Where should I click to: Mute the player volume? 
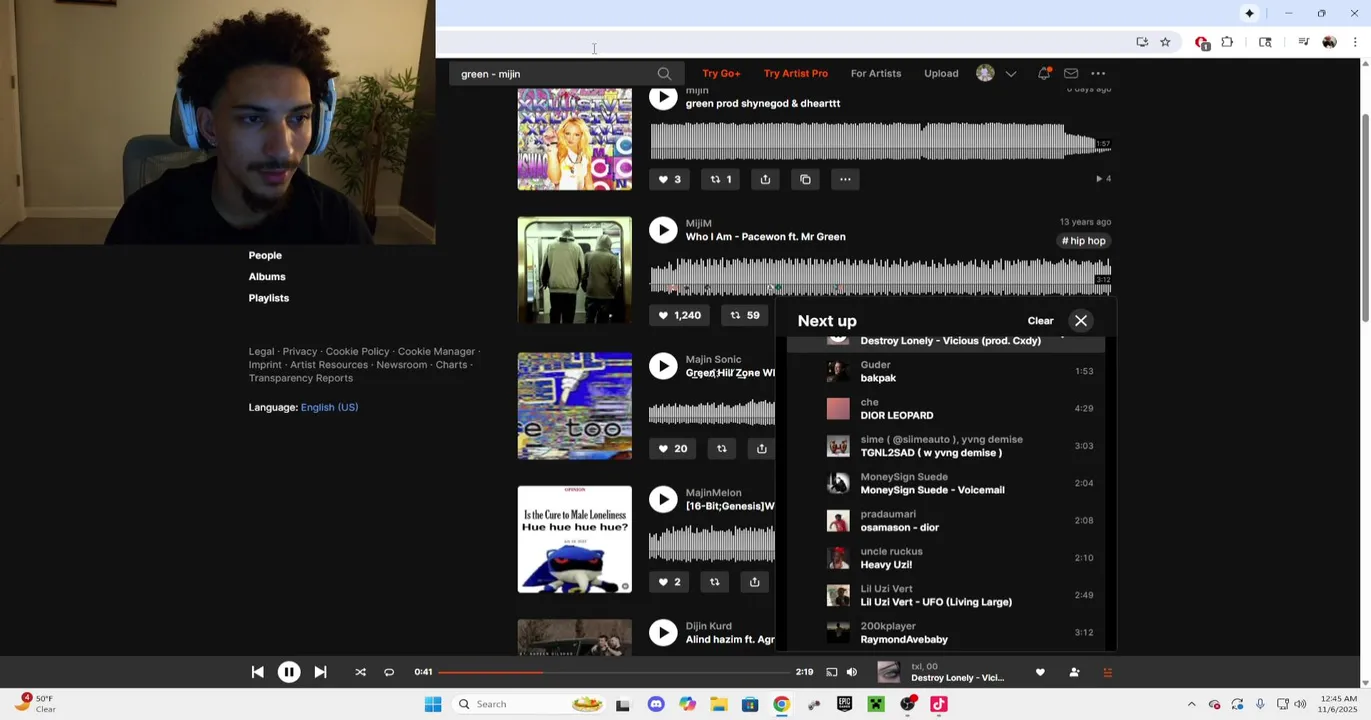click(852, 672)
